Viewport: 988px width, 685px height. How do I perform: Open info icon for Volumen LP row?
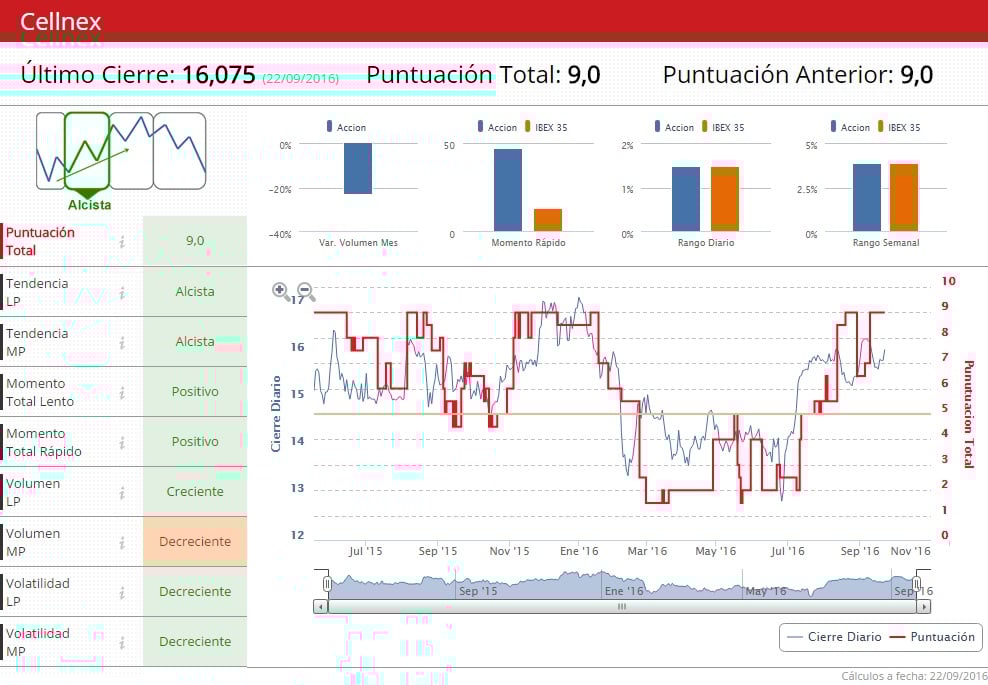[122, 492]
